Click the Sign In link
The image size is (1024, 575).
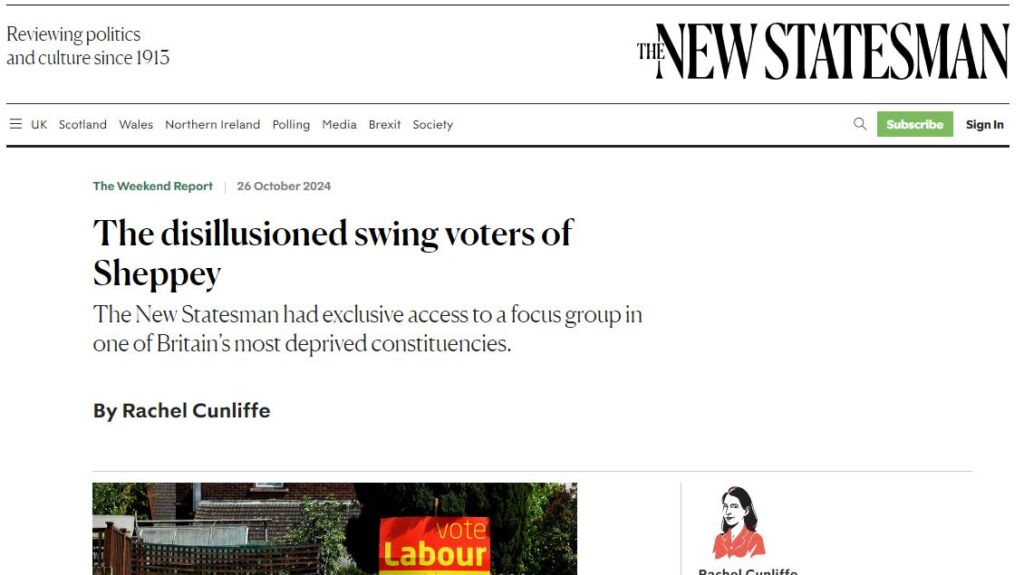click(984, 125)
